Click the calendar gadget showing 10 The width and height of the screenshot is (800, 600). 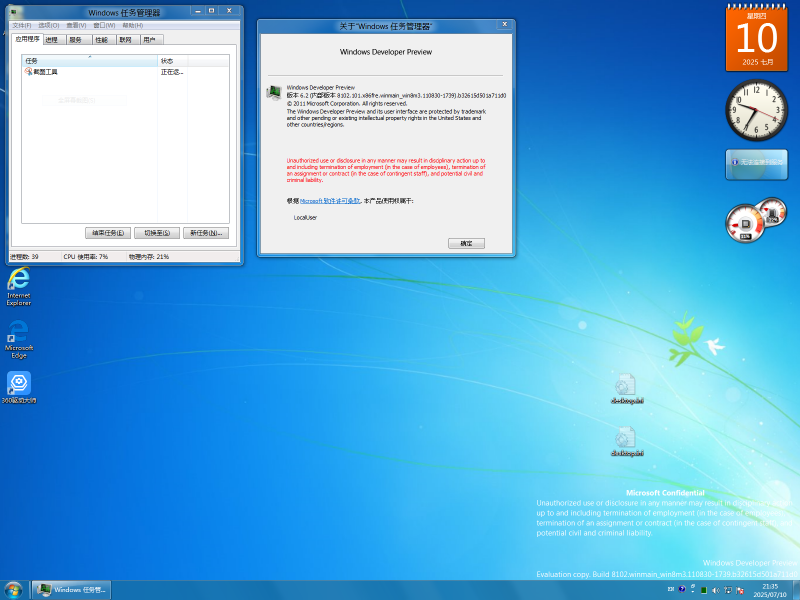coord(757,37)
